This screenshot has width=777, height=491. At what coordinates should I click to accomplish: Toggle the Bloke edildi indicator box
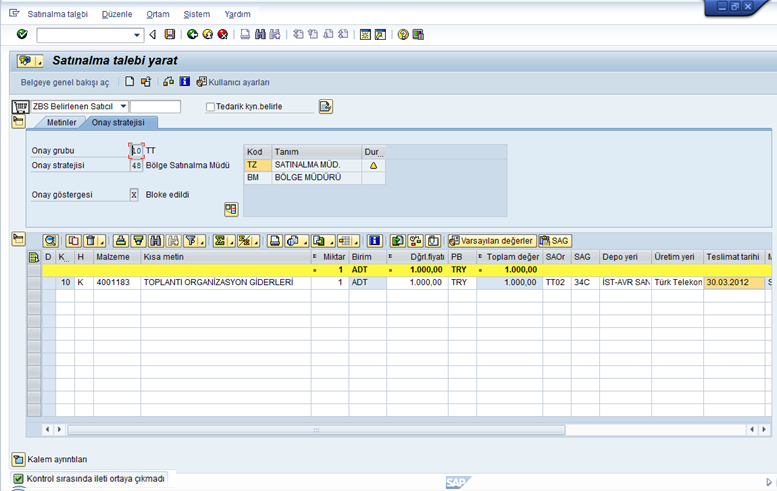tap(135, 195)
